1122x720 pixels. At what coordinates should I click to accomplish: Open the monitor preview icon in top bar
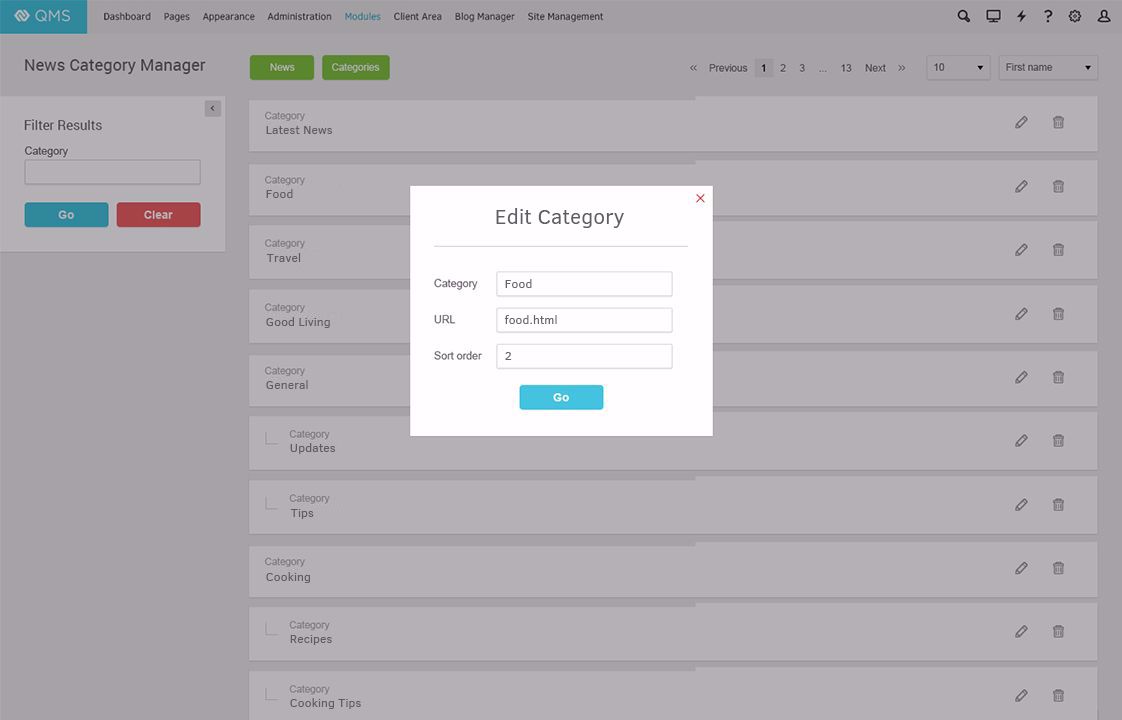pyautogui.click(x=993, y=16)
